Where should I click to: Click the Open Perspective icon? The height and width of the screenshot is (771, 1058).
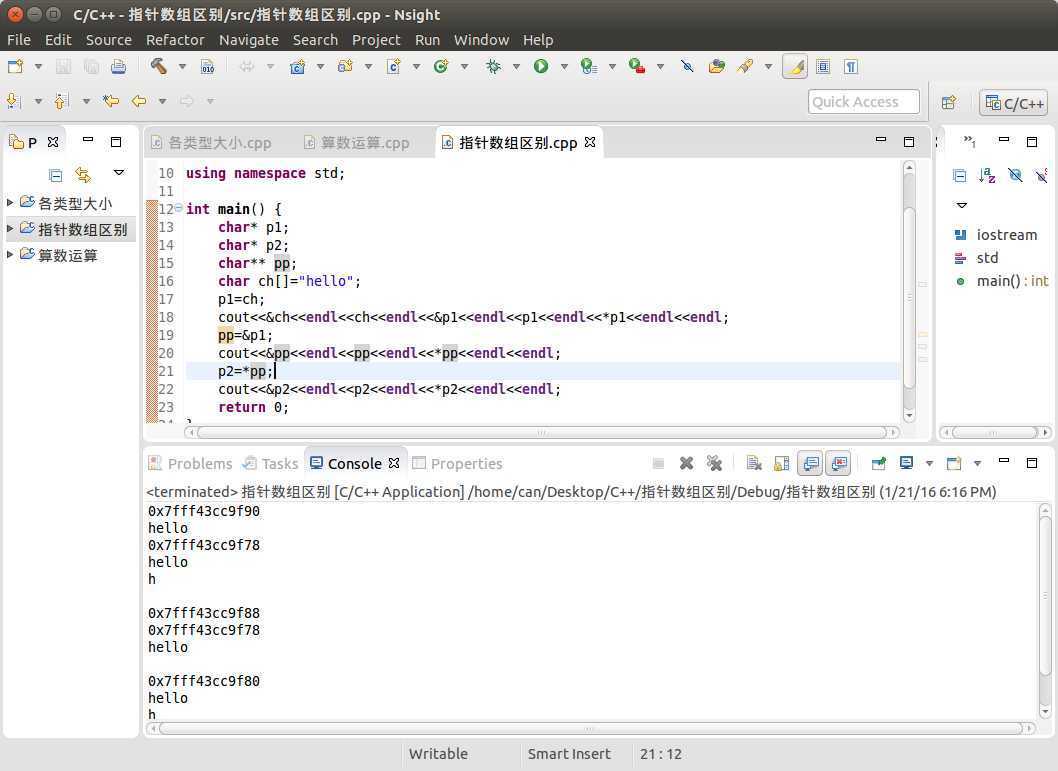(x=949, y=102)
